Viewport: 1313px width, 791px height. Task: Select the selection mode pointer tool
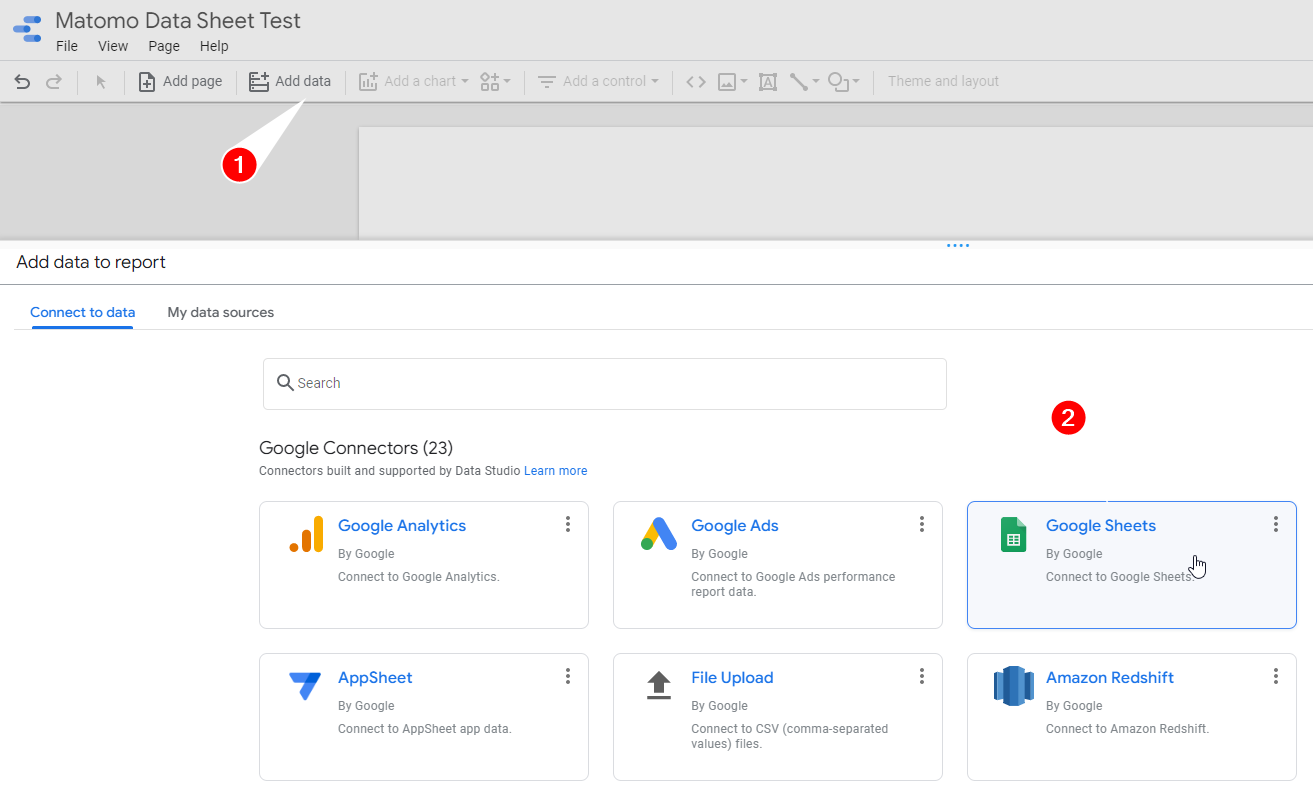(x=101, y=82)
